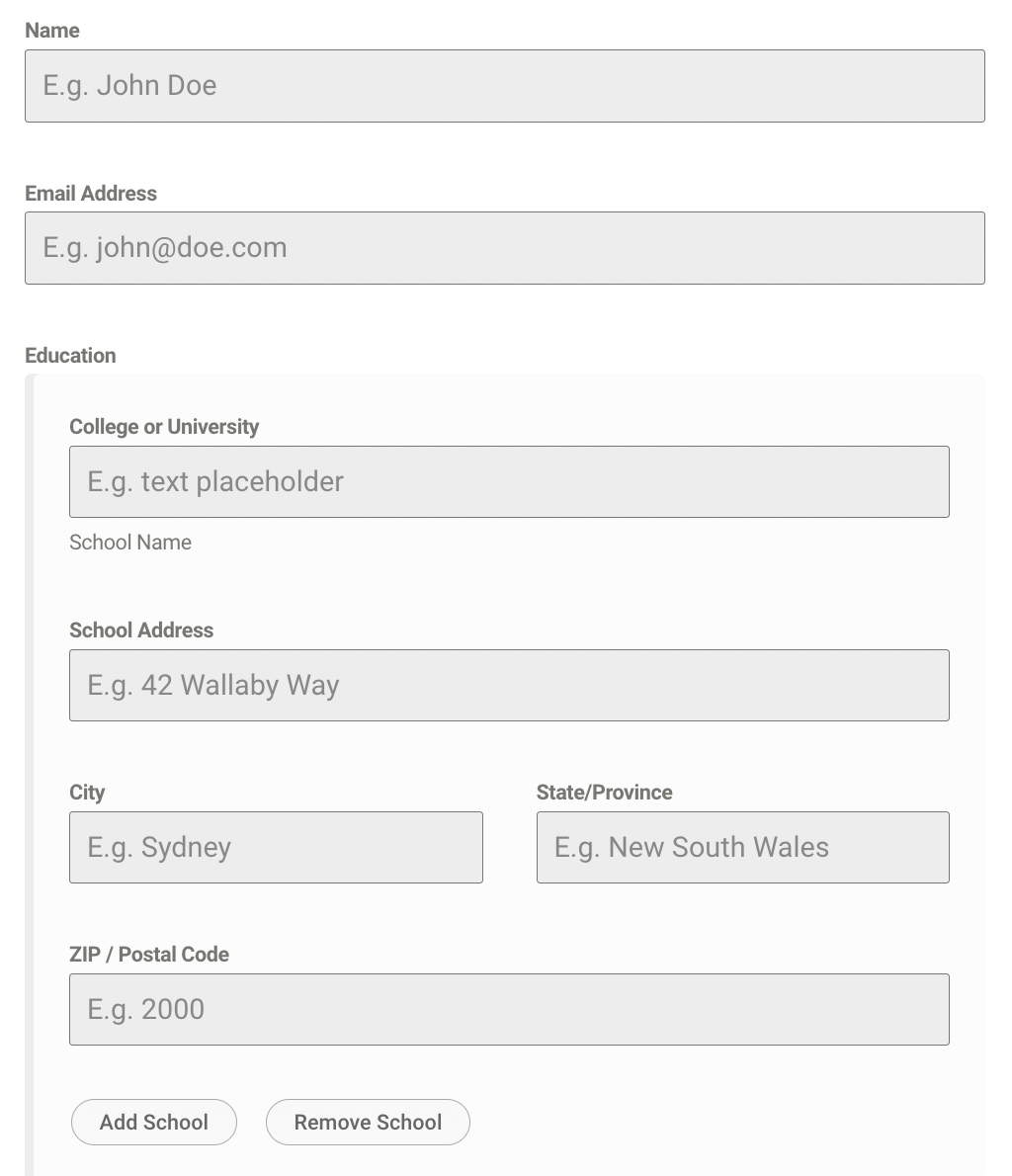
Task: Click the Email Address label text
Action: point(91,194)
